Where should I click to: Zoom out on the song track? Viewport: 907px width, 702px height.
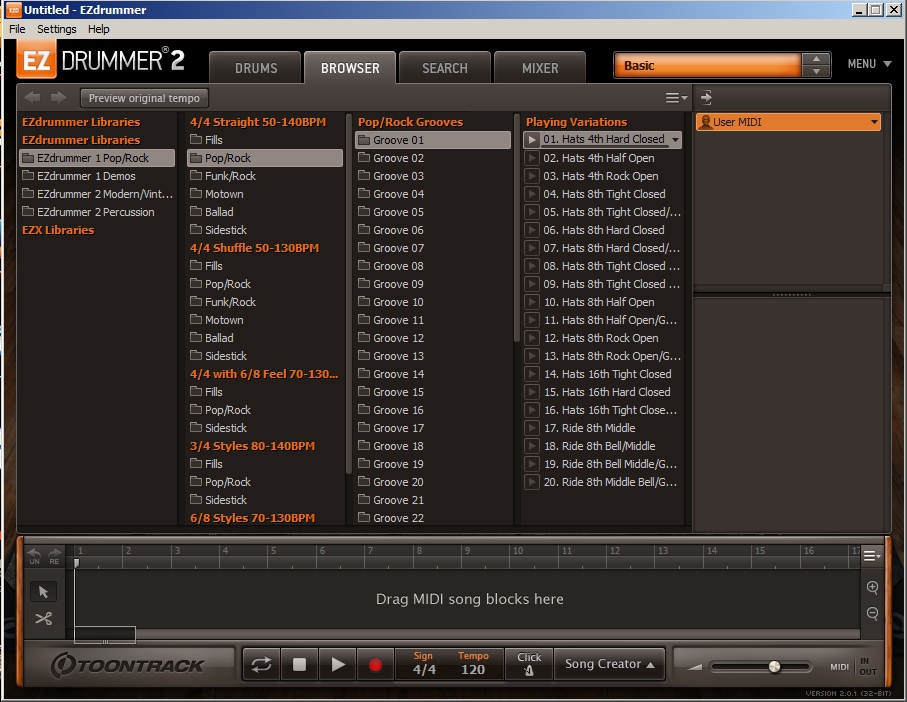[873, 613]
